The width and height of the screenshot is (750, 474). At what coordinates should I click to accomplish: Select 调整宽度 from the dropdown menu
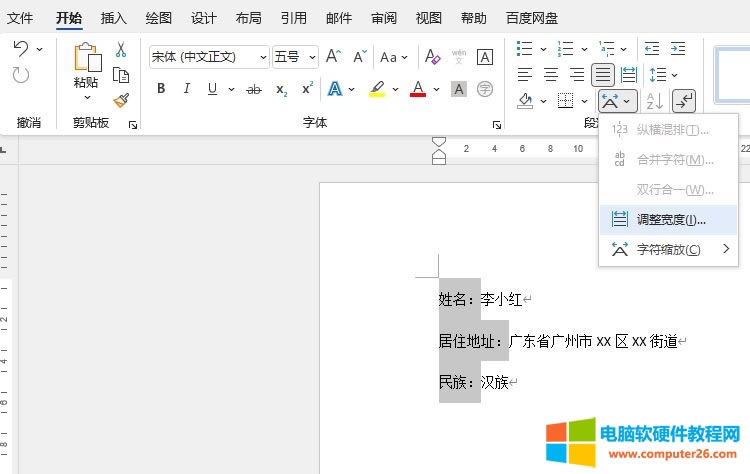coord(670,219)
